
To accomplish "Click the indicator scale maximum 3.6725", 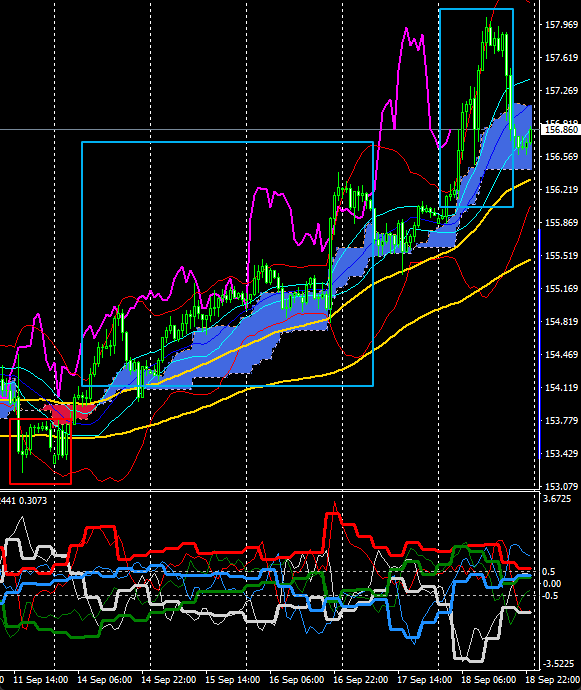I will pyautogui.click(x=557, y=499).
